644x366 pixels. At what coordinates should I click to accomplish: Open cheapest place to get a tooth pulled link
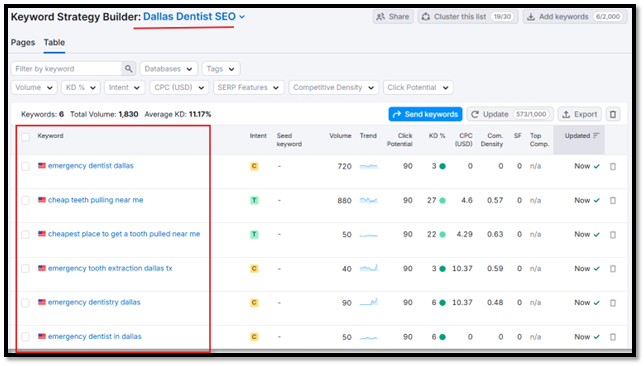click(124, 234)
